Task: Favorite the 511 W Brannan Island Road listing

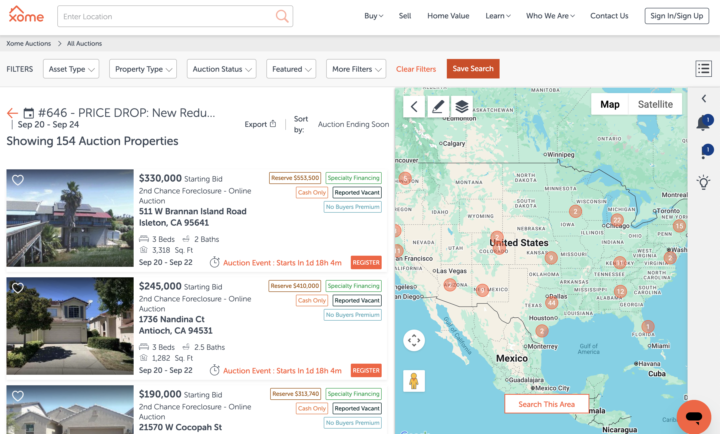Action: pyautogui.click(x=17, y=181)
